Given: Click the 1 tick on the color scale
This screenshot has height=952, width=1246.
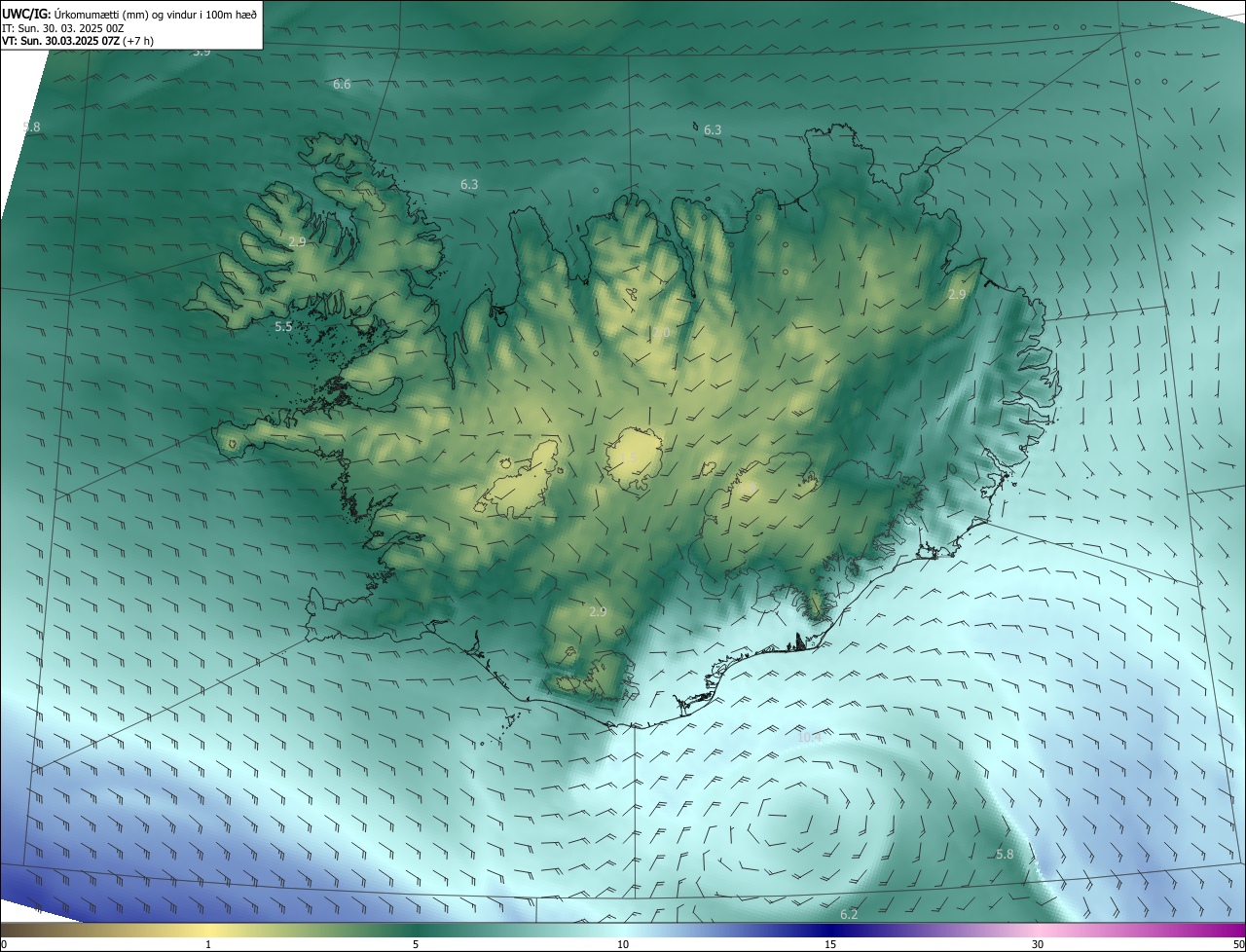Looking at the screenshot, I should pyautogui.click(x=208, y=945).
